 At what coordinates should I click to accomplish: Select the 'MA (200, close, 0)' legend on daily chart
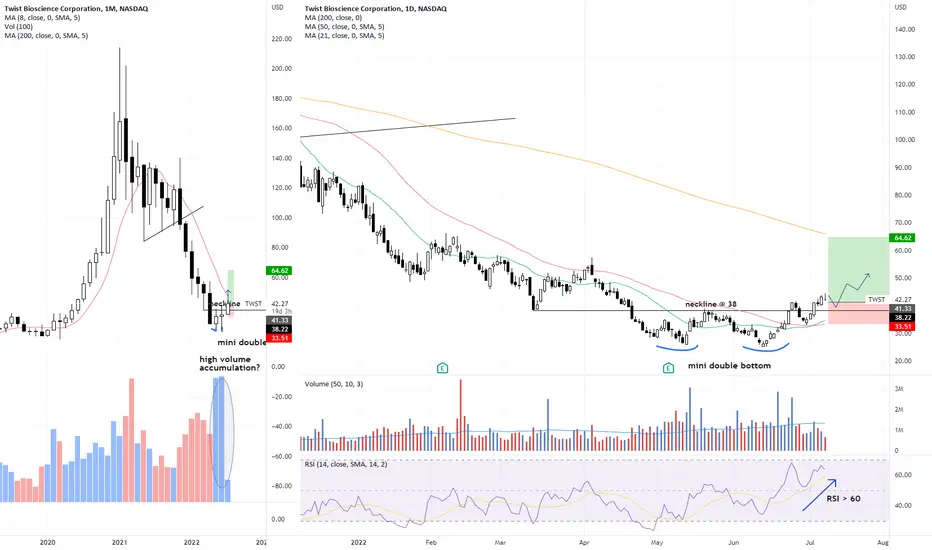click(x=333, y=17)
